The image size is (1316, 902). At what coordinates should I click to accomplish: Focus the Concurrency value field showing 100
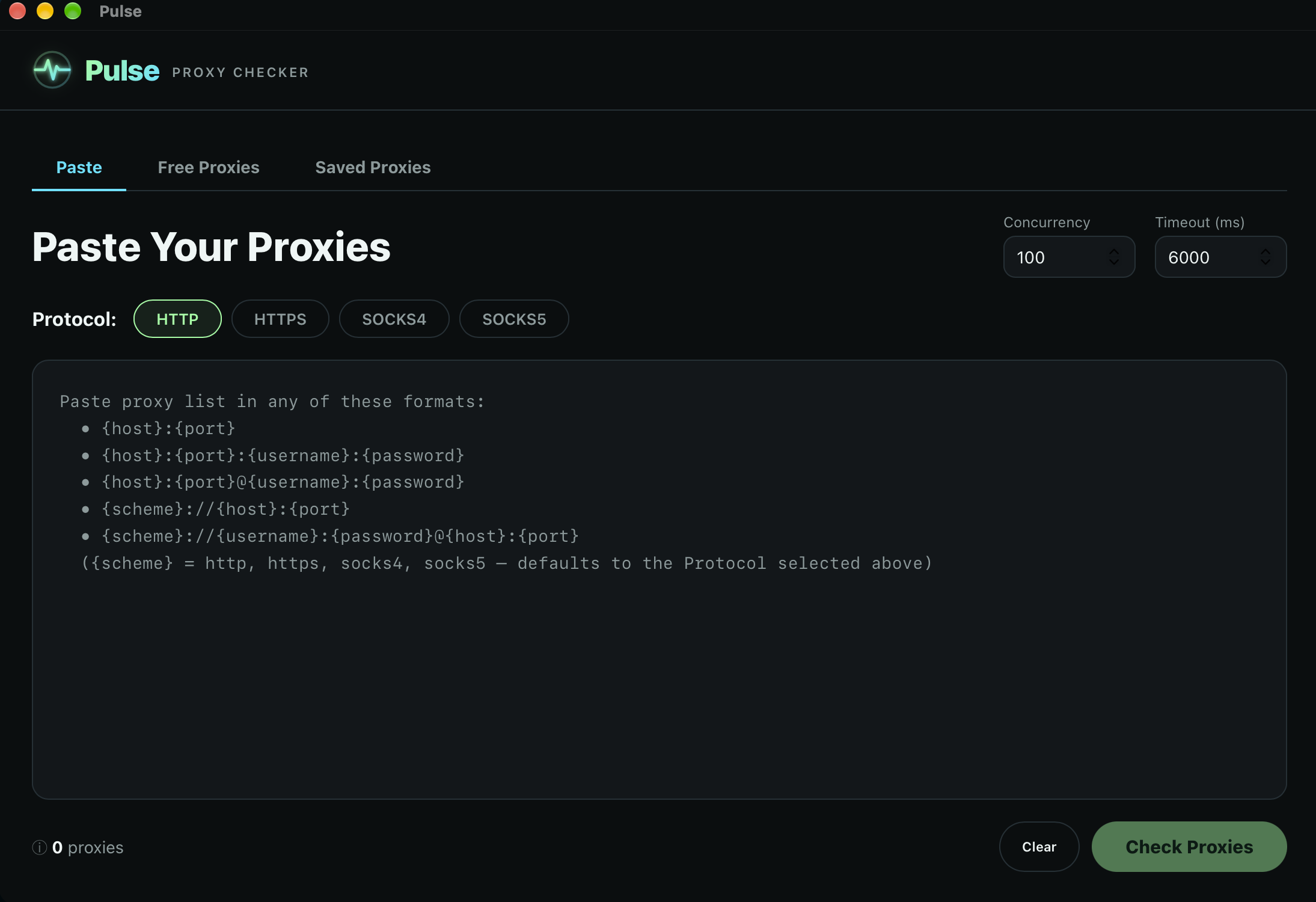coord(1070,257)
